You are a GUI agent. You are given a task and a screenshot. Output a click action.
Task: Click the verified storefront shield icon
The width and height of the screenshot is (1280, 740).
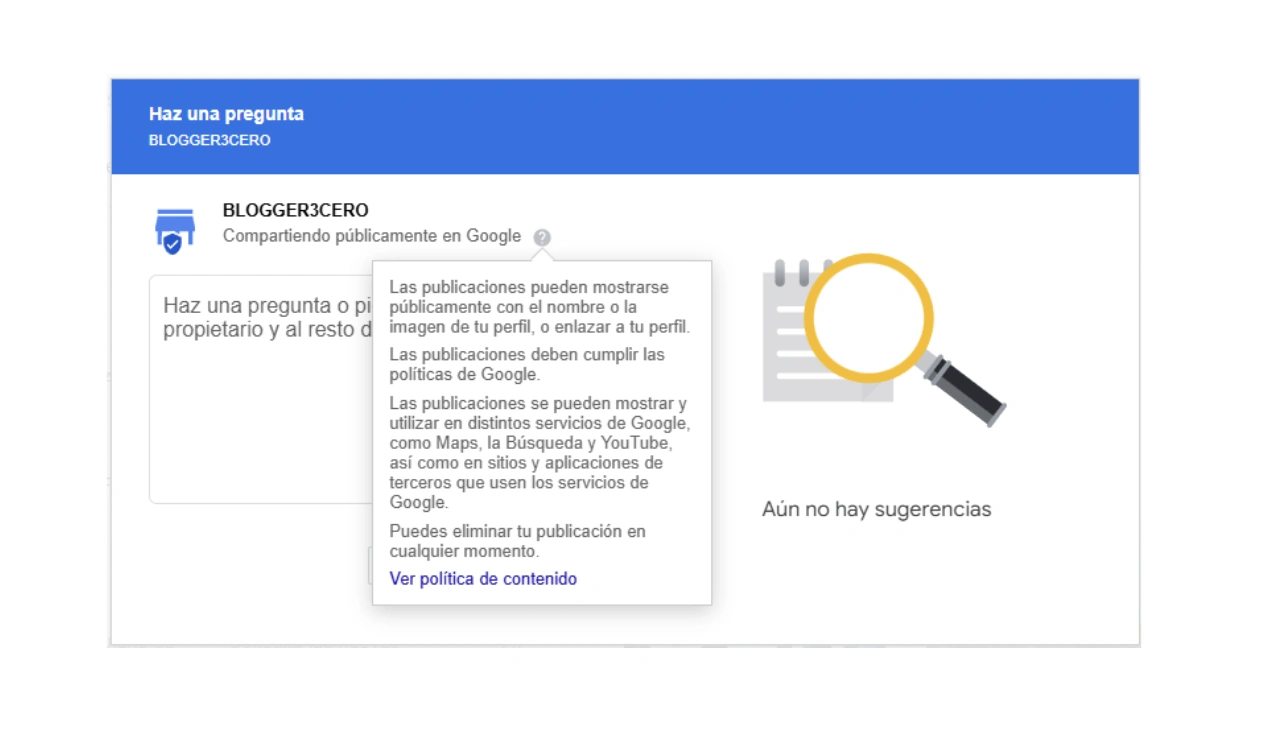coord(175,231)
